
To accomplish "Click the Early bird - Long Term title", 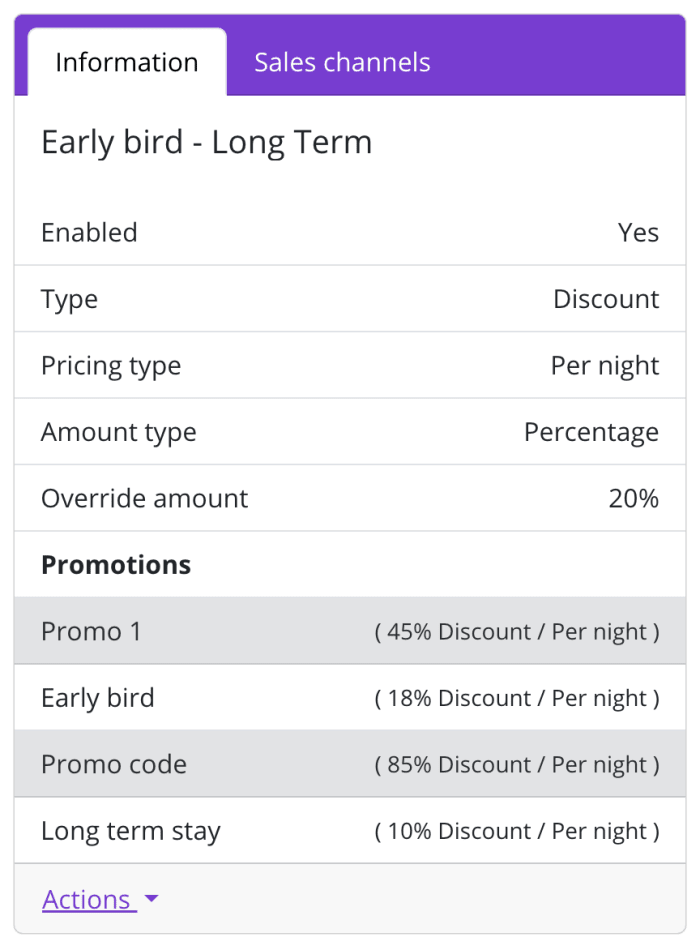I will tap(206, 142).
